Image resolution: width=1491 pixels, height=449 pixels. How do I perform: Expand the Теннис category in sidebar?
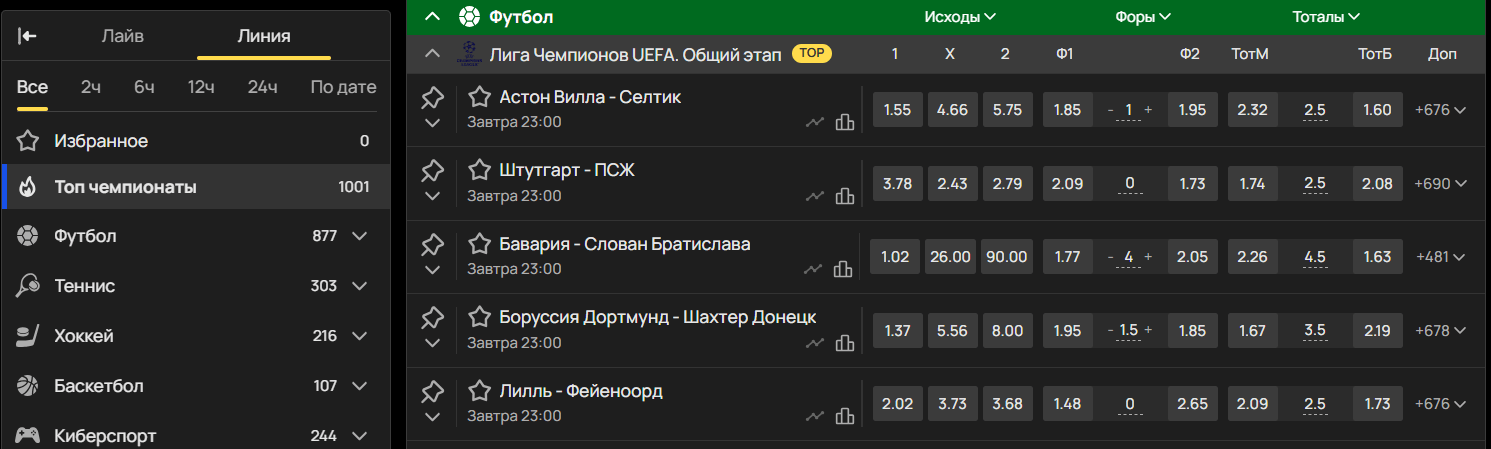[x=360, y=286]
